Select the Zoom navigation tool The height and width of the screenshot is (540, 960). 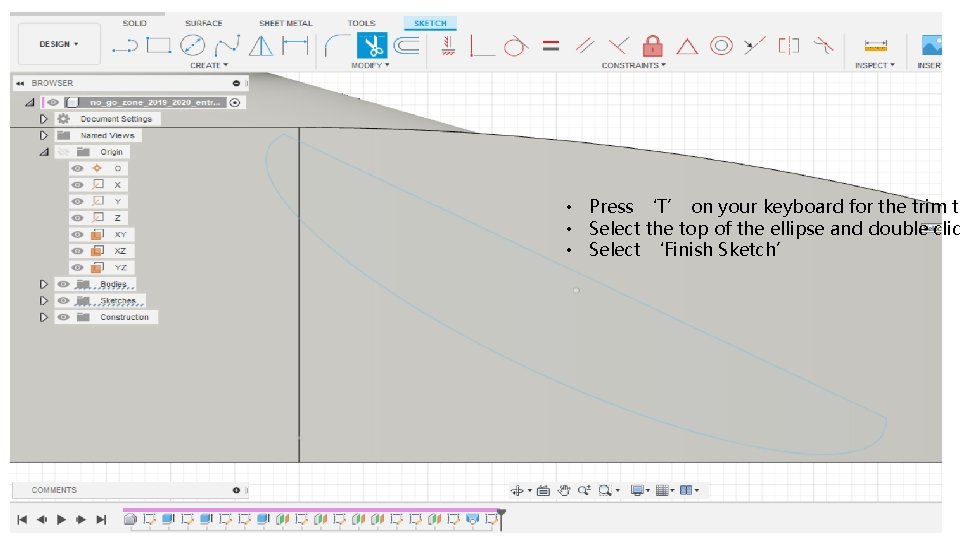tap(584, 490)
